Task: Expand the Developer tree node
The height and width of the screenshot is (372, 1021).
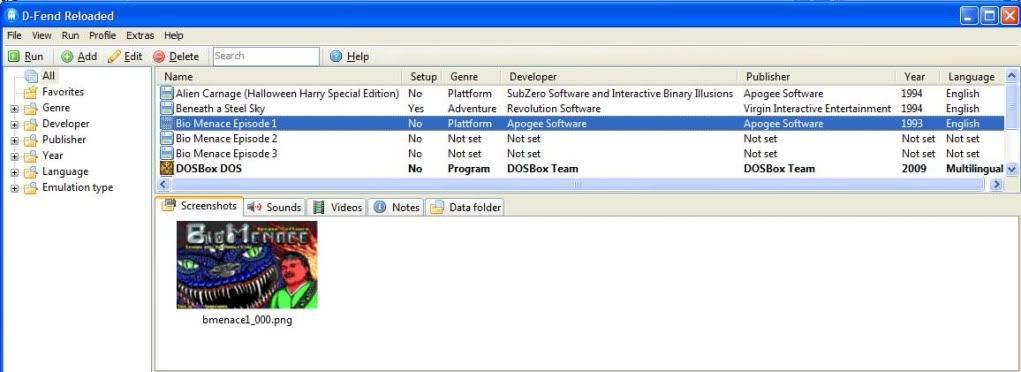Action: point(14,124)
